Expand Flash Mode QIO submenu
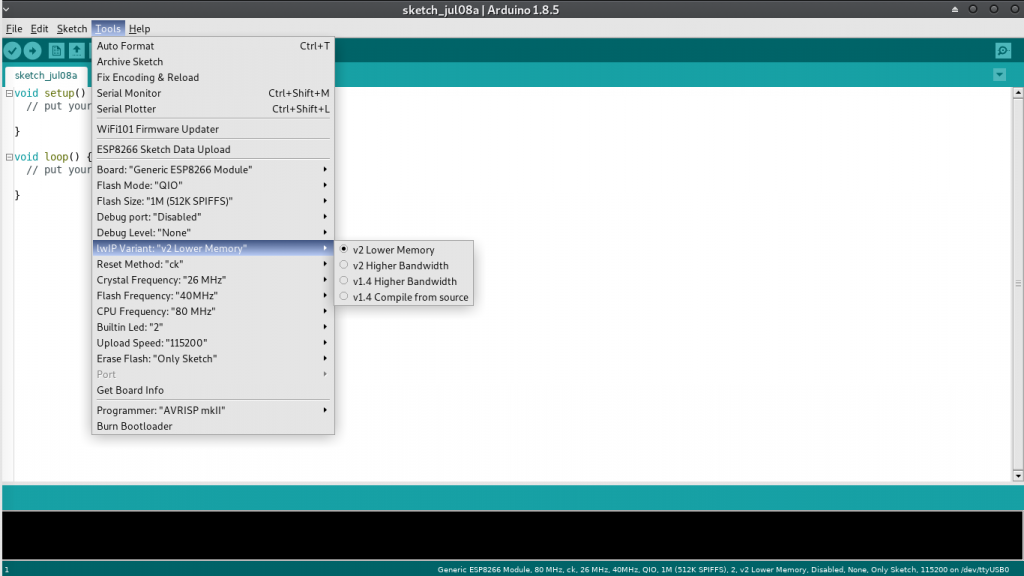 click(213, 185)
